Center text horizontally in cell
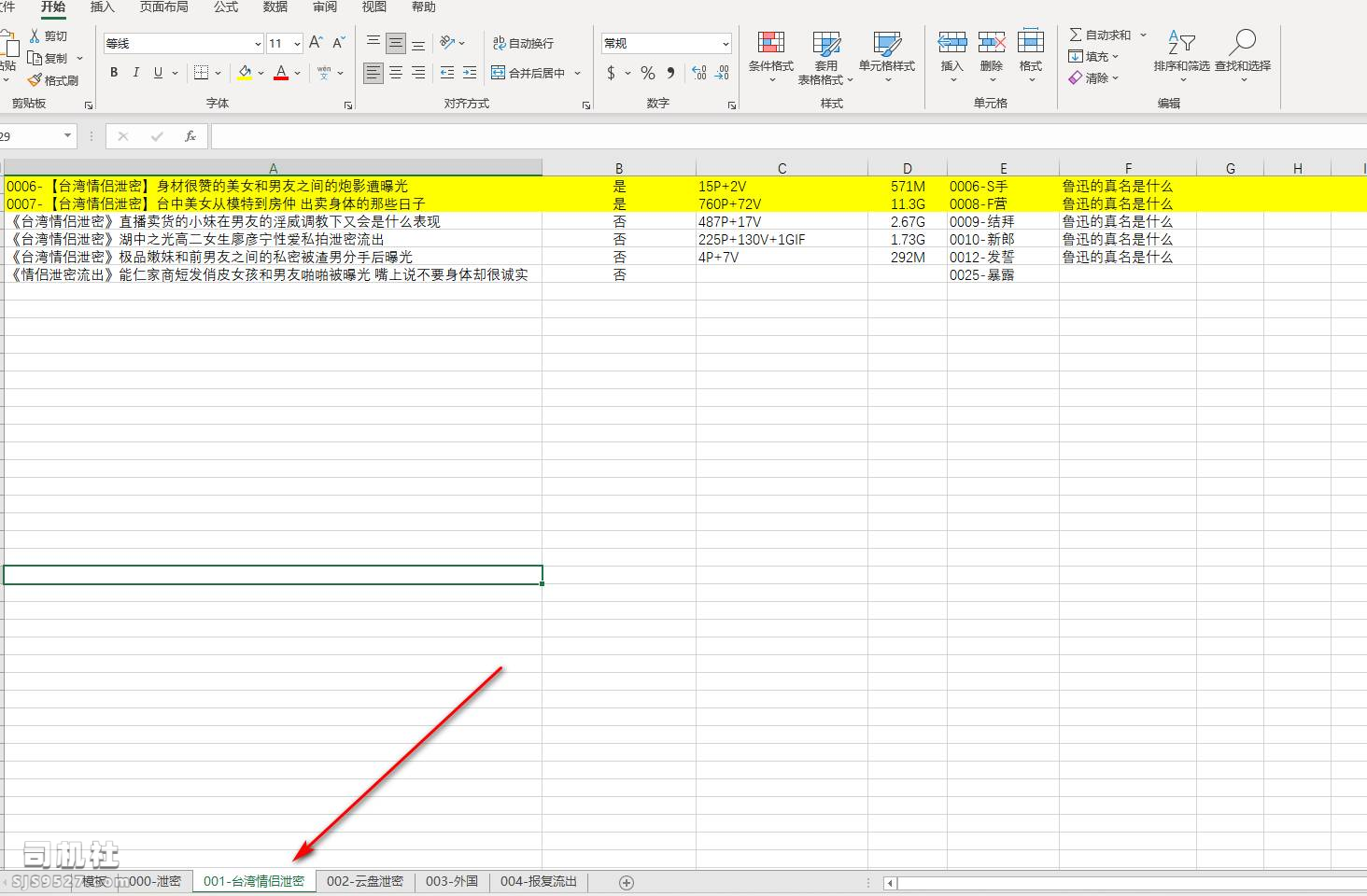Image resolution: width=1367 pixels, height=896 pixels. tap(396, 73)
